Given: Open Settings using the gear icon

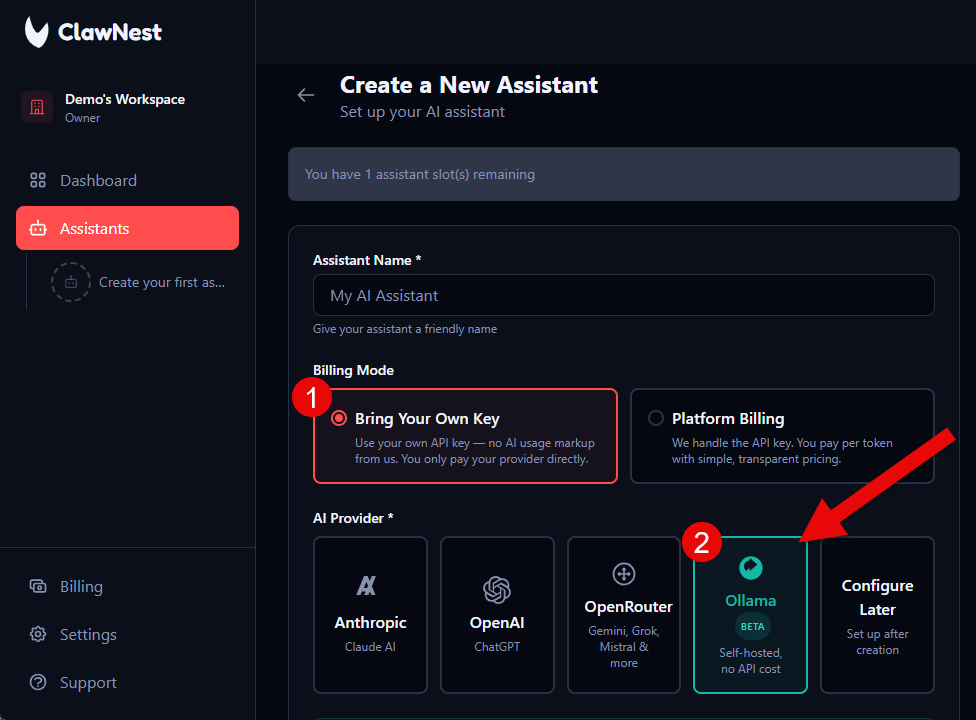Looking at the screenshot, I should pos(37,634).
